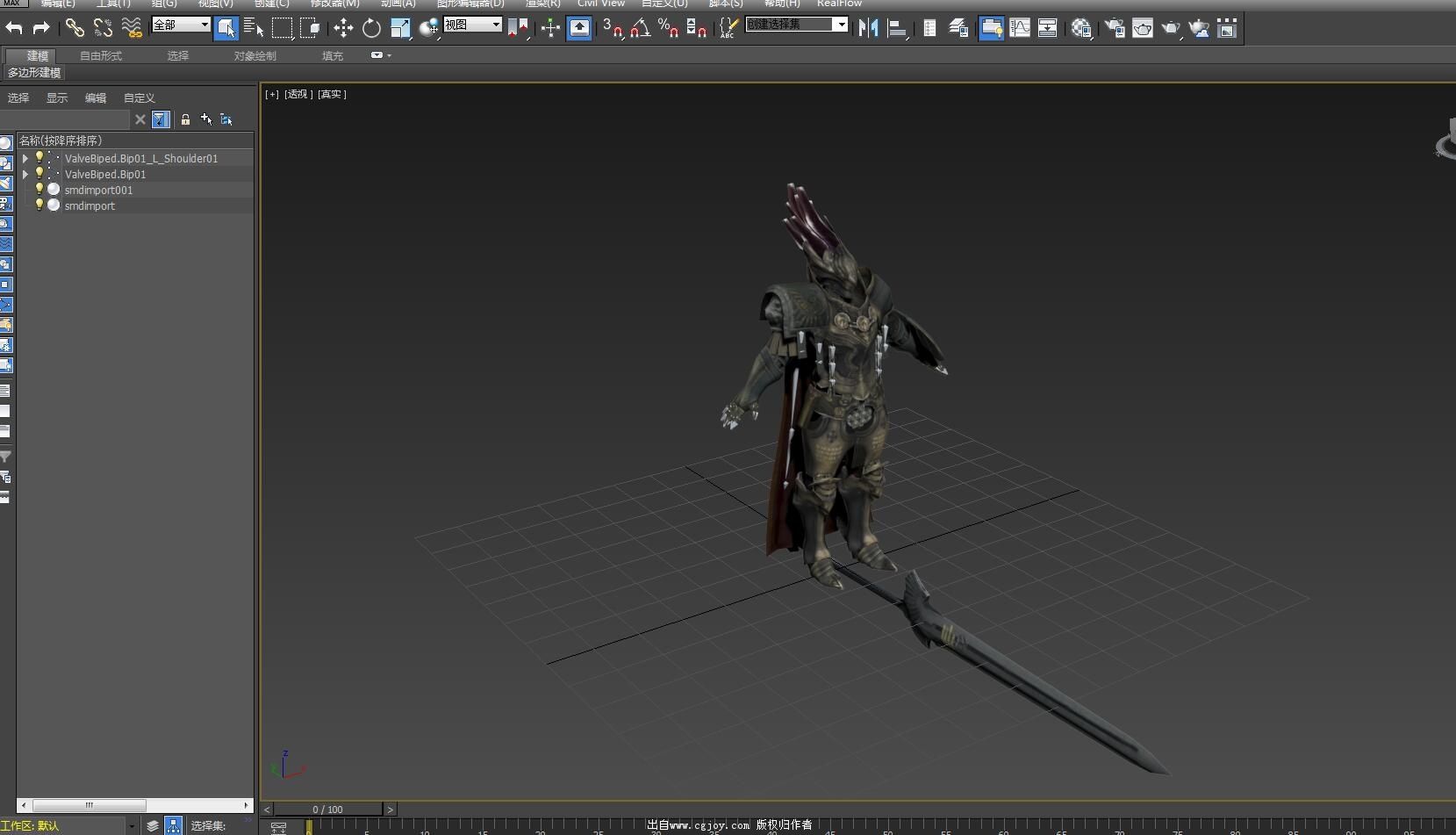1456x835 pixels.
Task: Open the Select by Name tool
Action: pos(254,28)
